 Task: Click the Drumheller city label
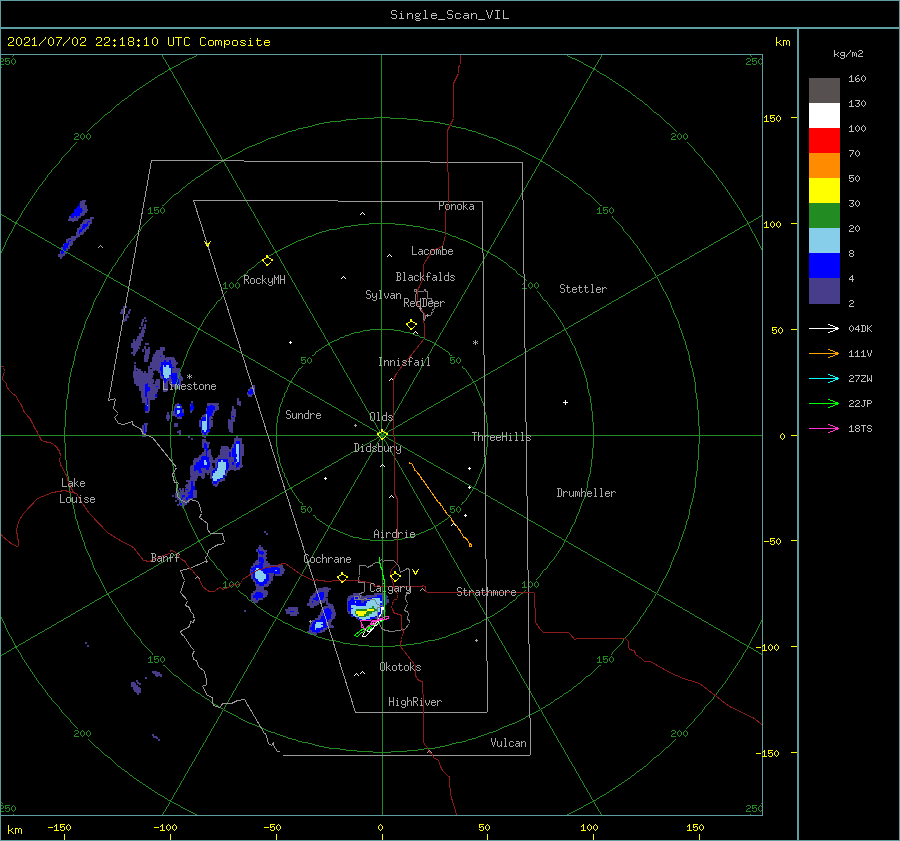tap(586, 493)
